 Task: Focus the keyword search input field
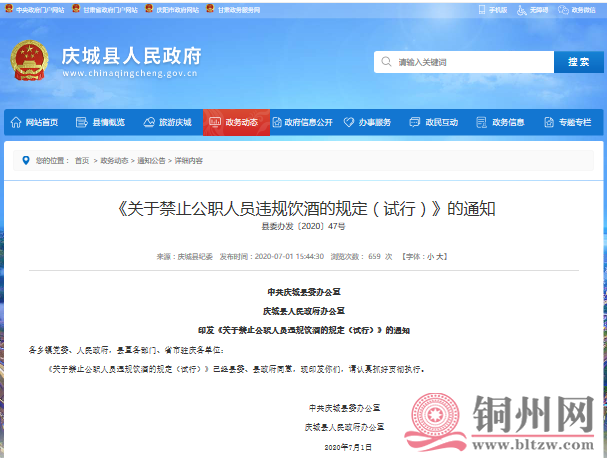pos(464,62)
